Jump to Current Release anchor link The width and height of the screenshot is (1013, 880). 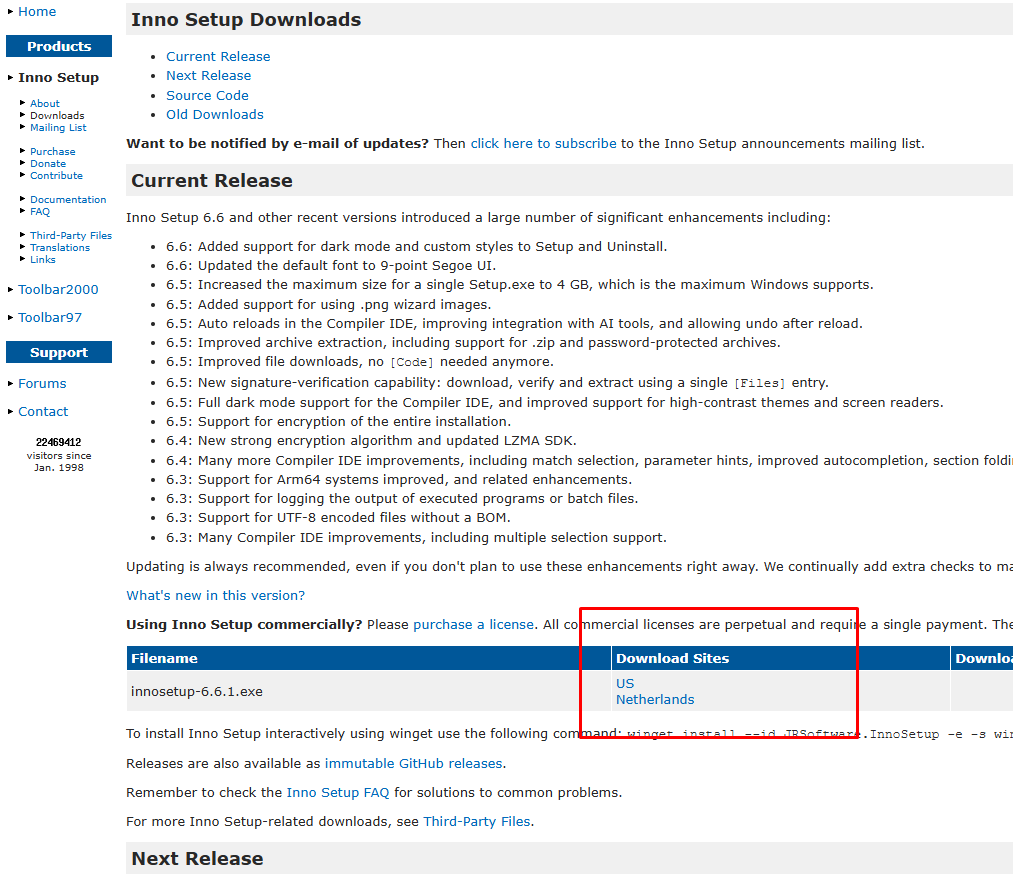click(x=218, y=57)
